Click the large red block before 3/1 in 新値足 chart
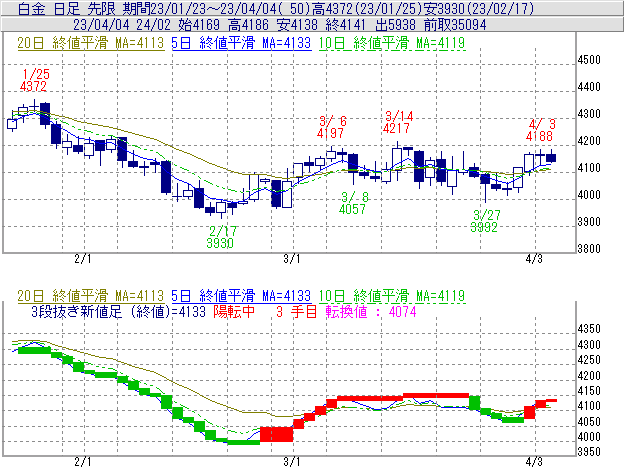624x475 pixels. pyautogui.click(x=277, y=434)
